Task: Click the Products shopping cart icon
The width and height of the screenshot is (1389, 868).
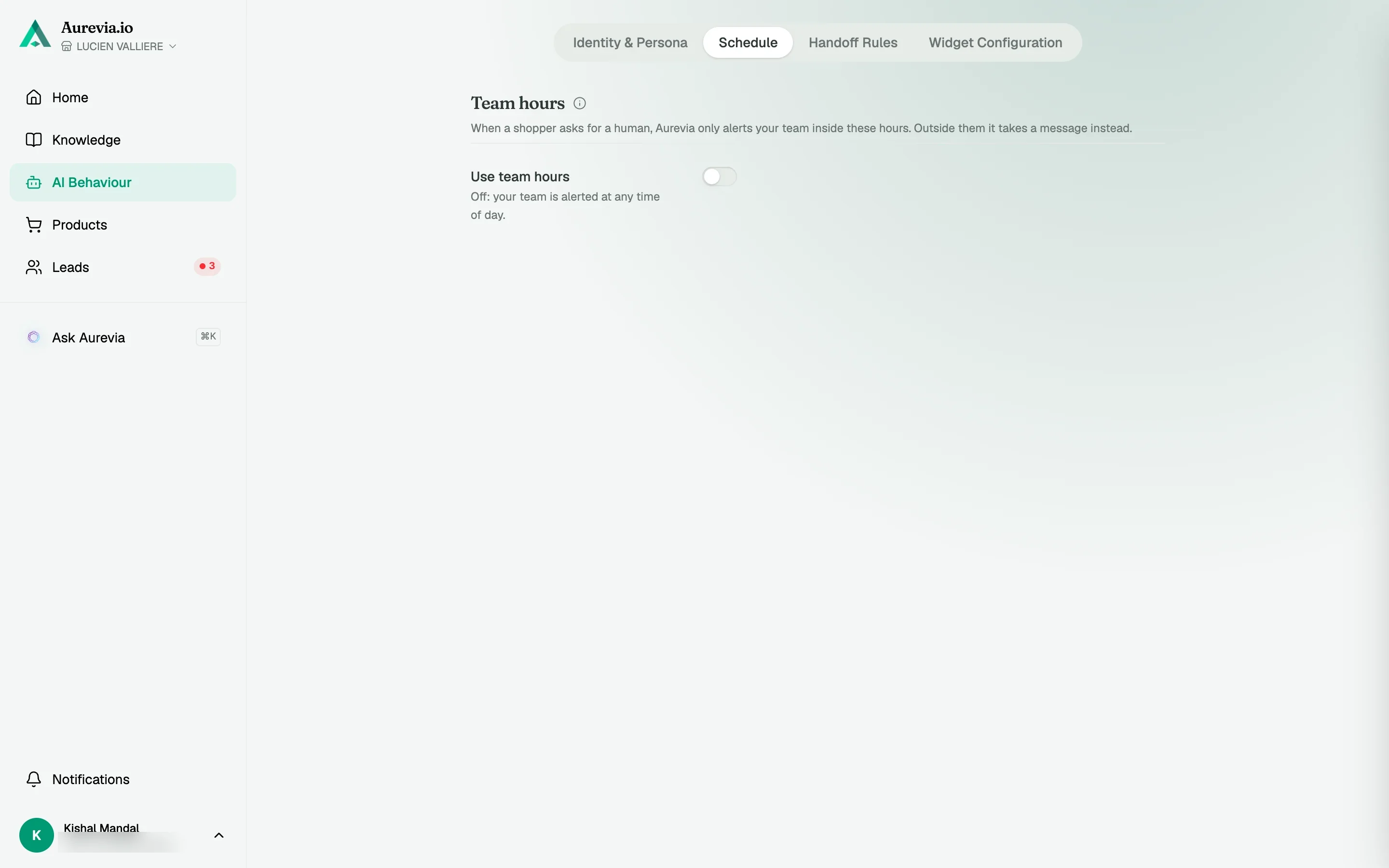Action: click(x=34, y=224)
